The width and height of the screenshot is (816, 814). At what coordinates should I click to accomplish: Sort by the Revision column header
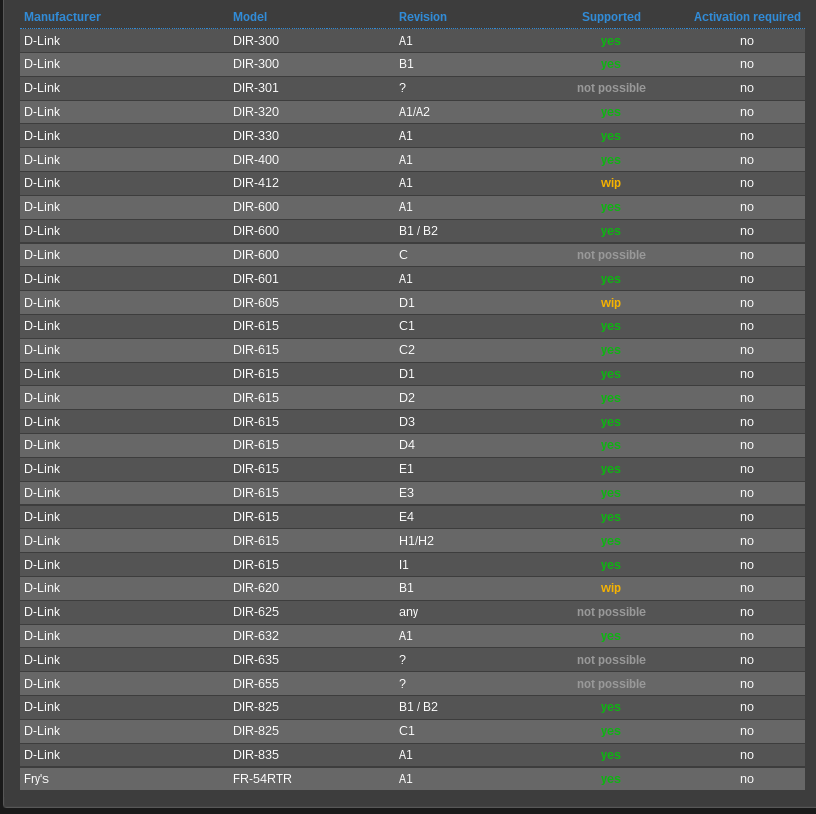tap(423, 17)
